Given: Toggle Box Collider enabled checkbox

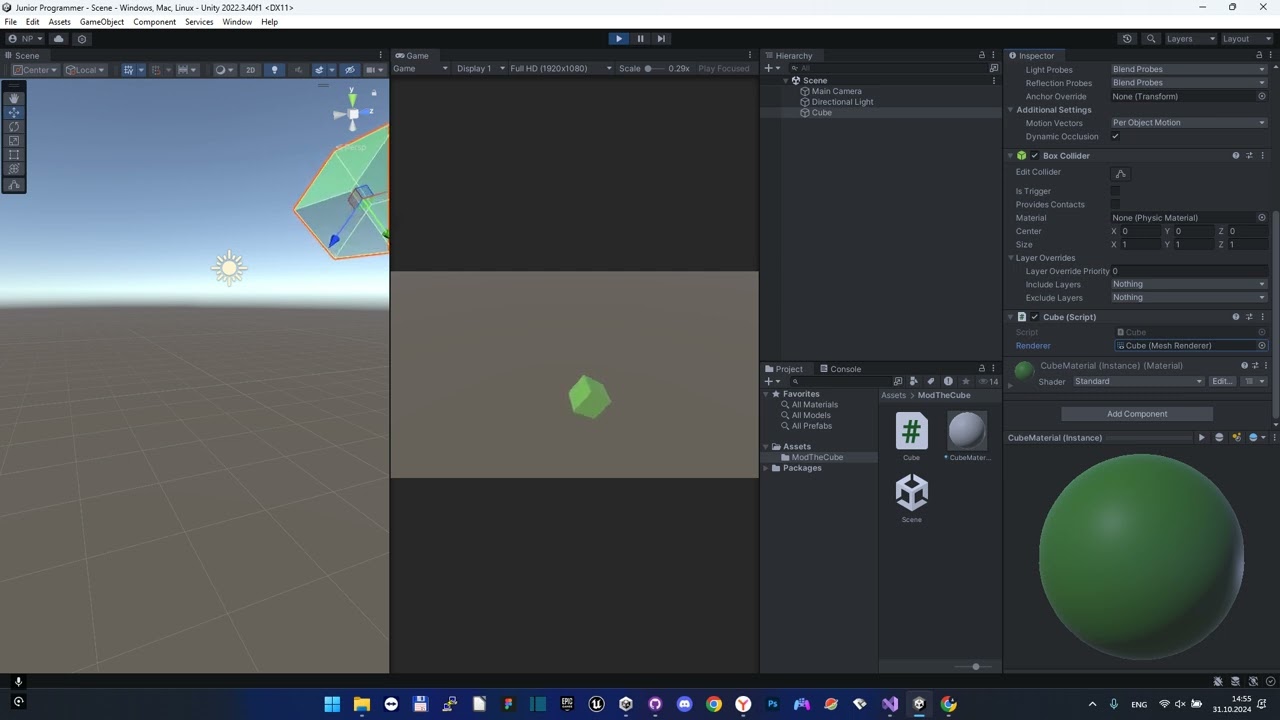Looking at the screenshot, I should pyautogui.click(x=1035, y=156).
